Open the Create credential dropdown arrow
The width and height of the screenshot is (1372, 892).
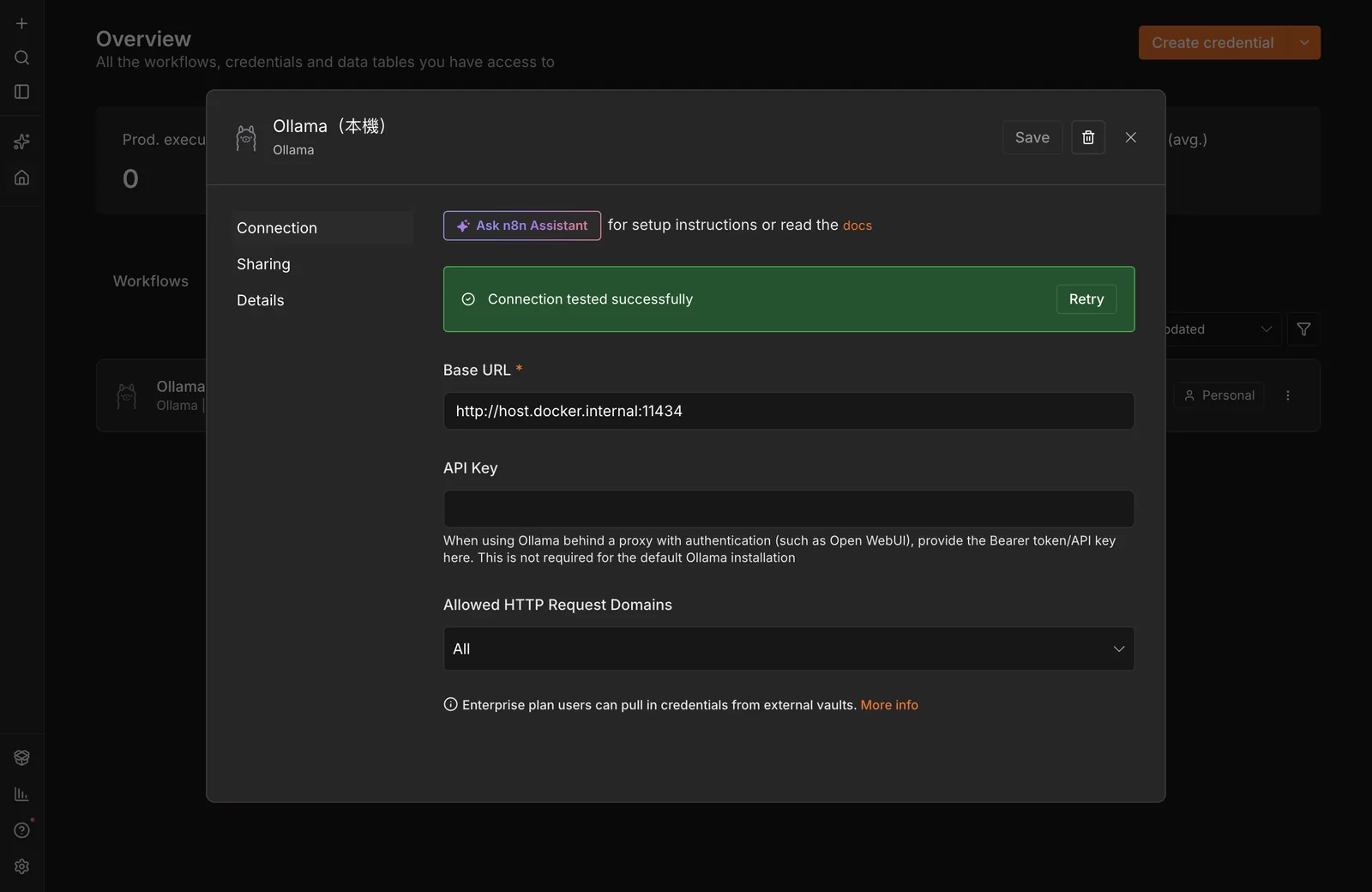click(x=1304, y=43)
